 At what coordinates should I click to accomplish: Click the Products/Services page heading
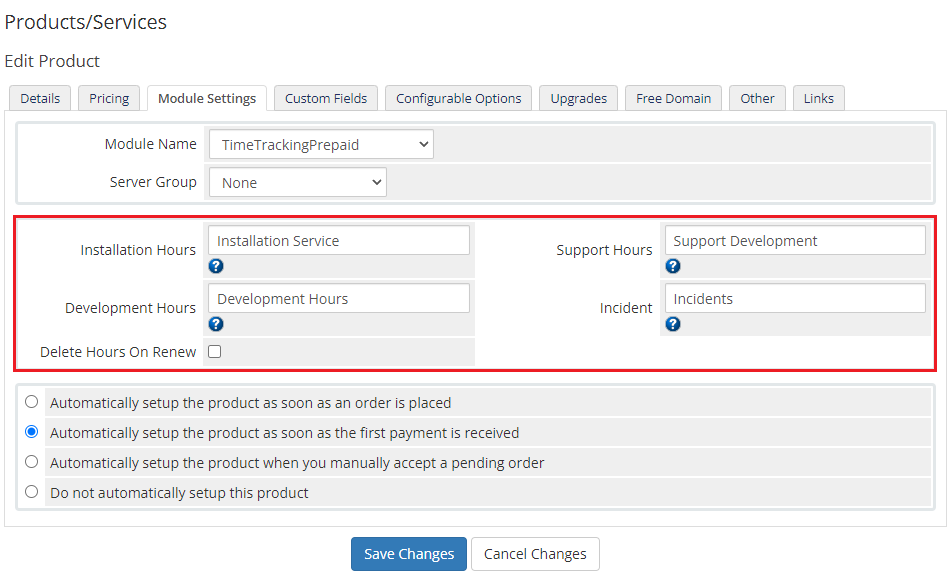click(85, 22)
